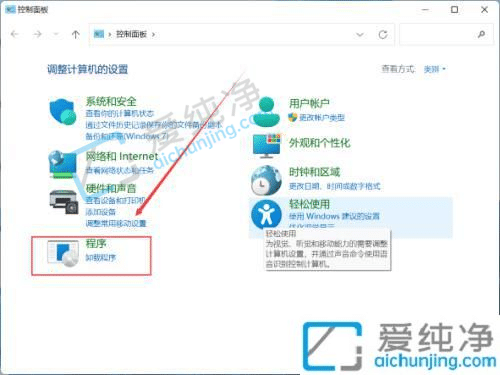Open the System and Security shield icon
The image size is (500, 375).
pos(63,112)
